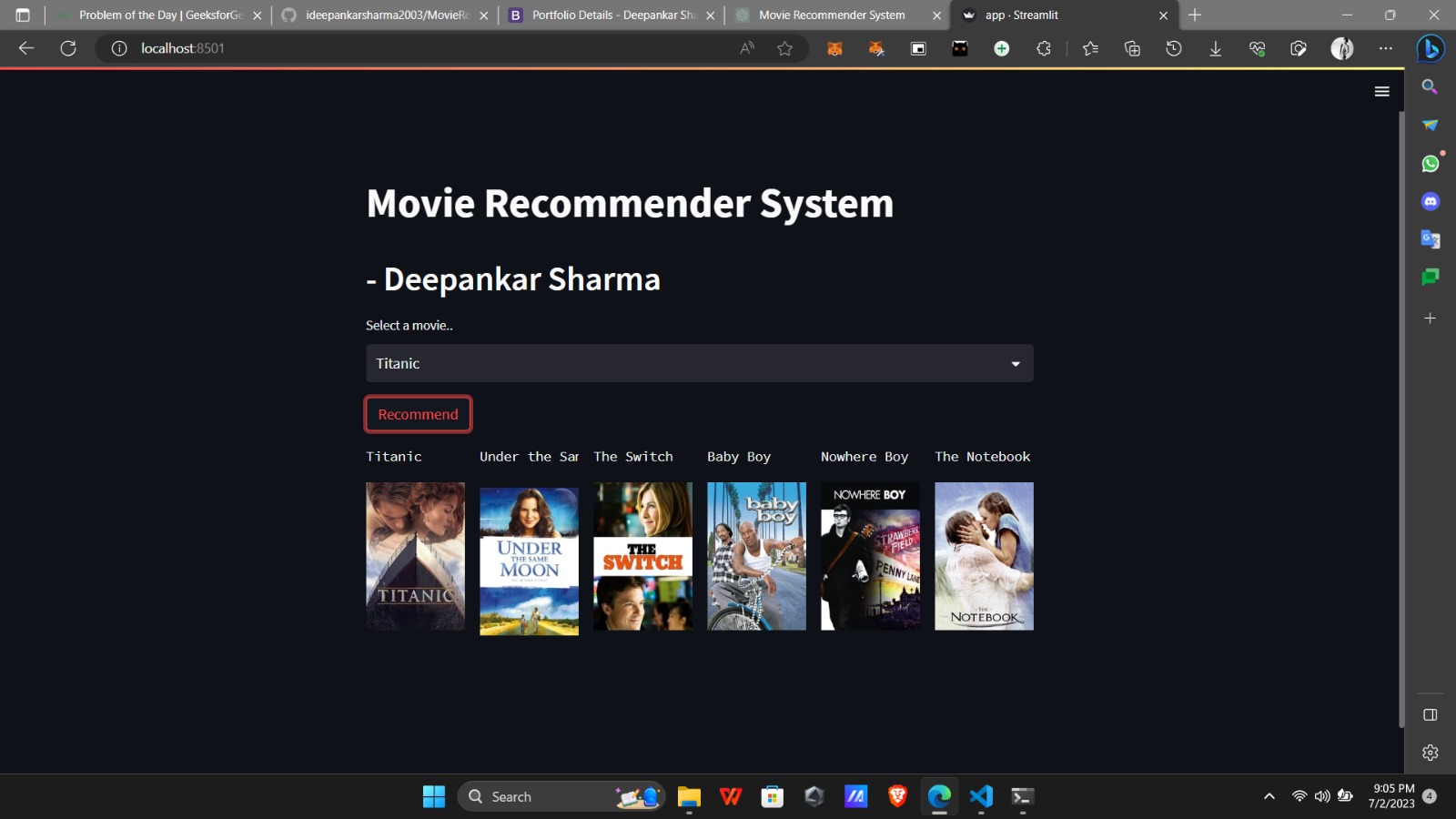This screenshot has width=1456, height=819.
Task: Open the green chat sidebar icon
Action: (x=1431, y=277)
